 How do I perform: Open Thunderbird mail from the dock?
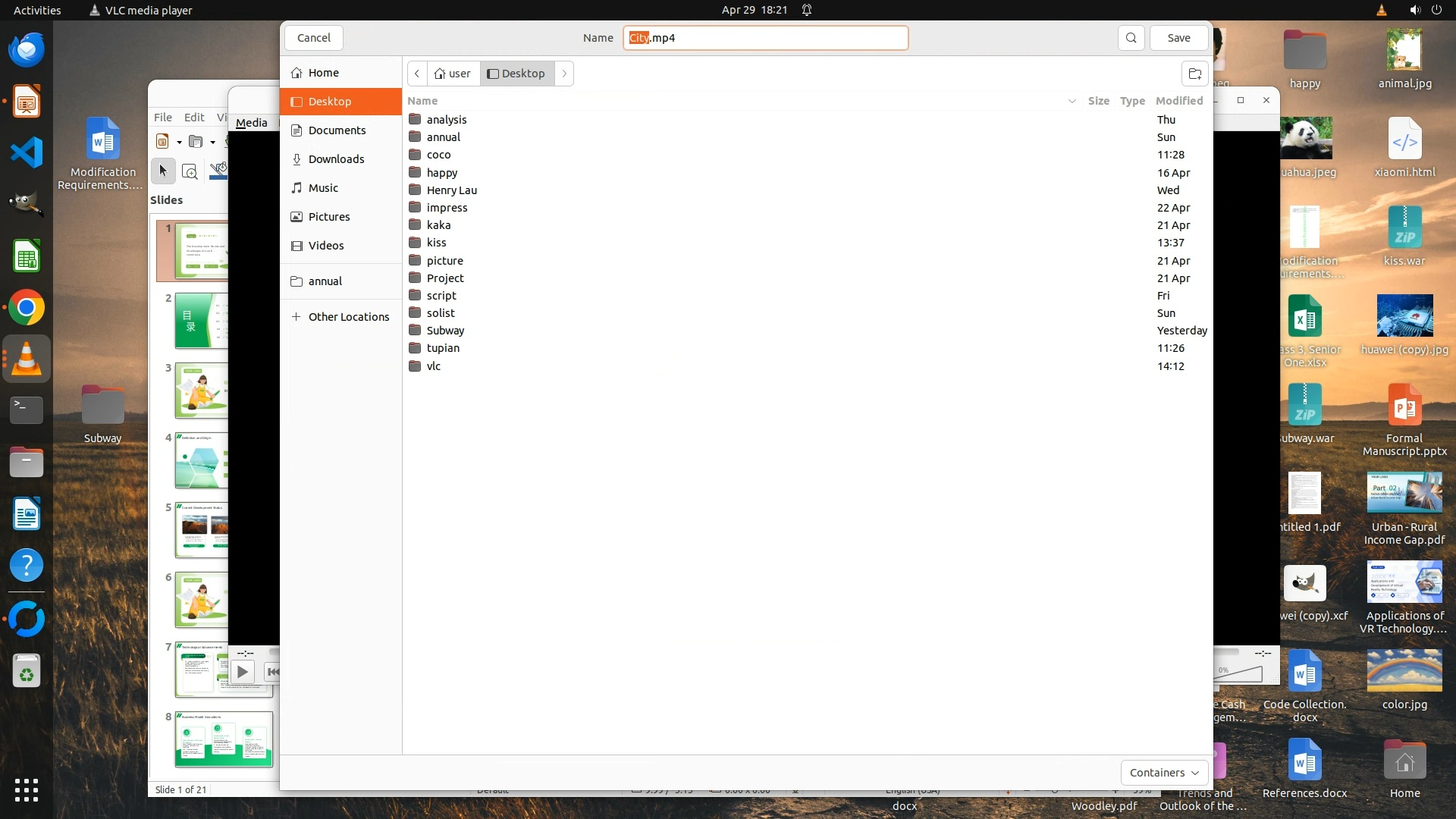pyautogui.click(x=27, y=50)
